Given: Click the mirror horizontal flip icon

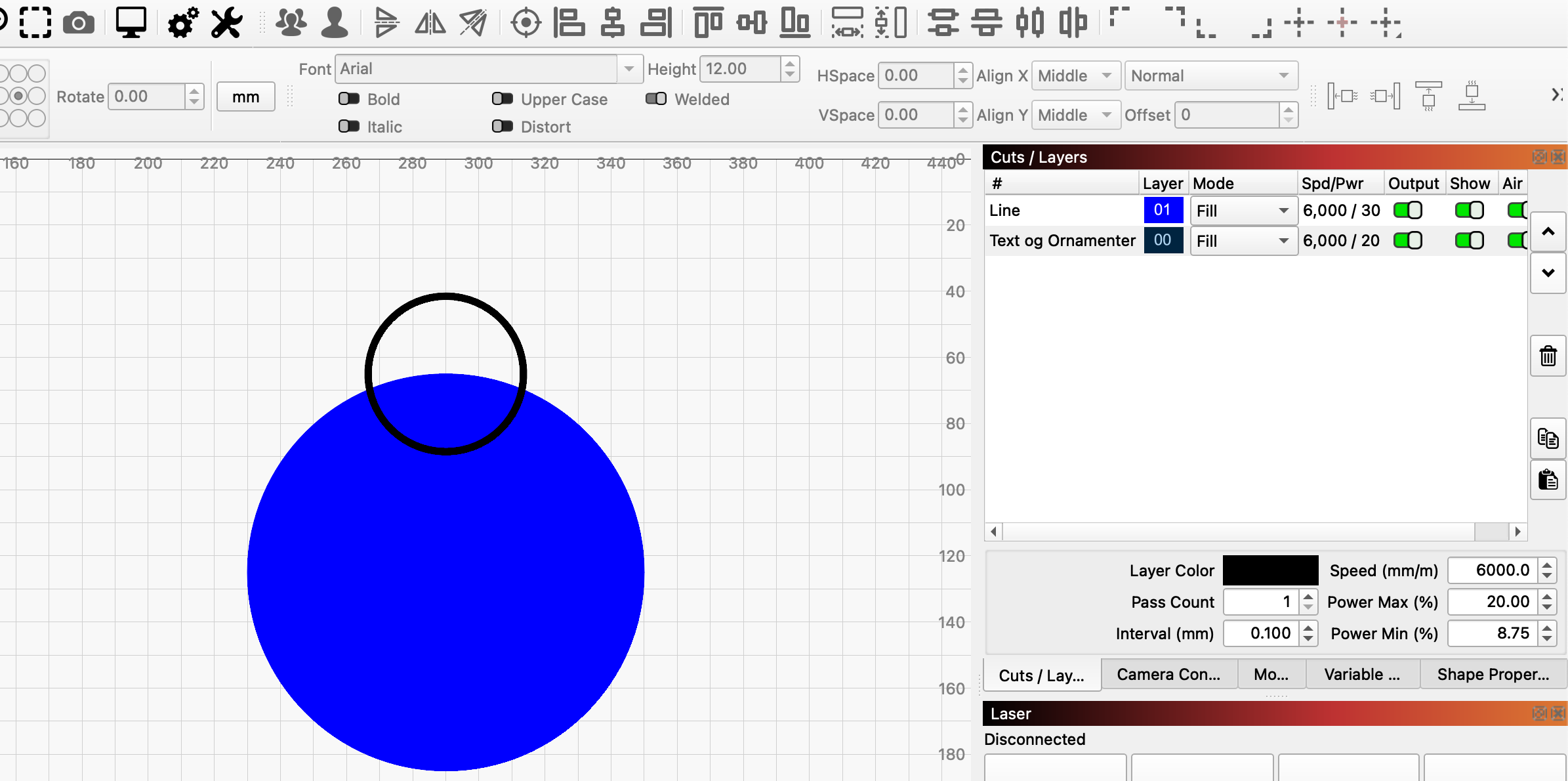Looking at the screenshot, I should pos(430,24).
